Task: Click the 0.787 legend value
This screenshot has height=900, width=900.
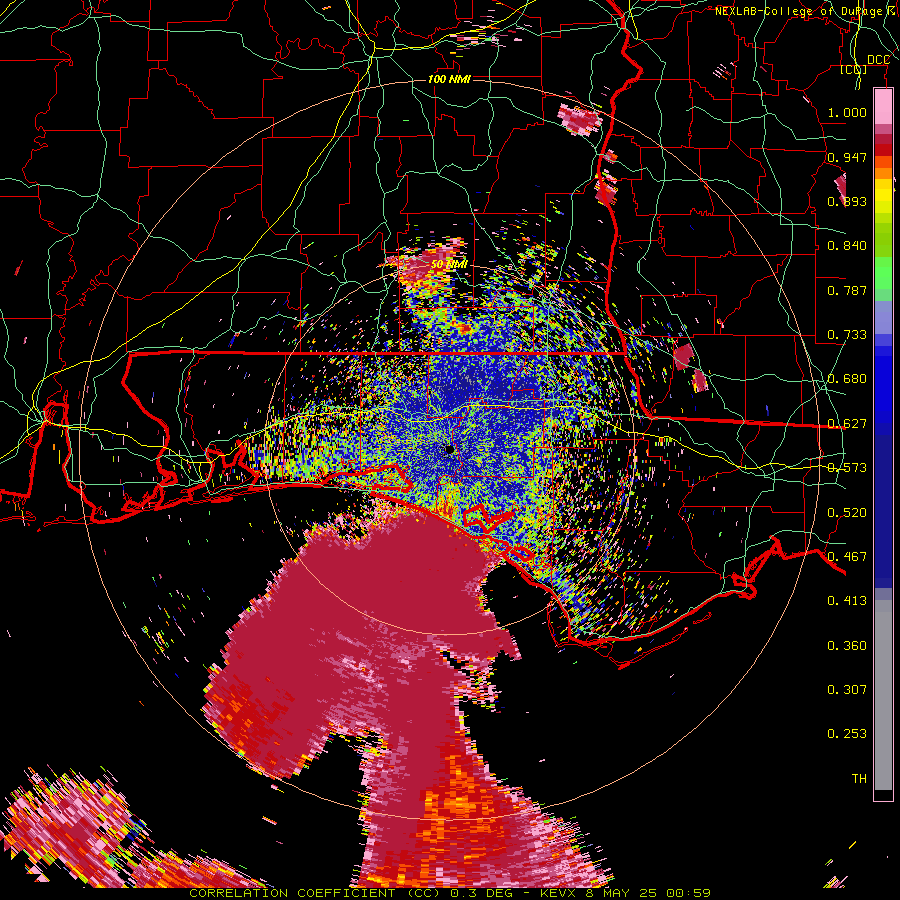Action: [x=847, y=290]
